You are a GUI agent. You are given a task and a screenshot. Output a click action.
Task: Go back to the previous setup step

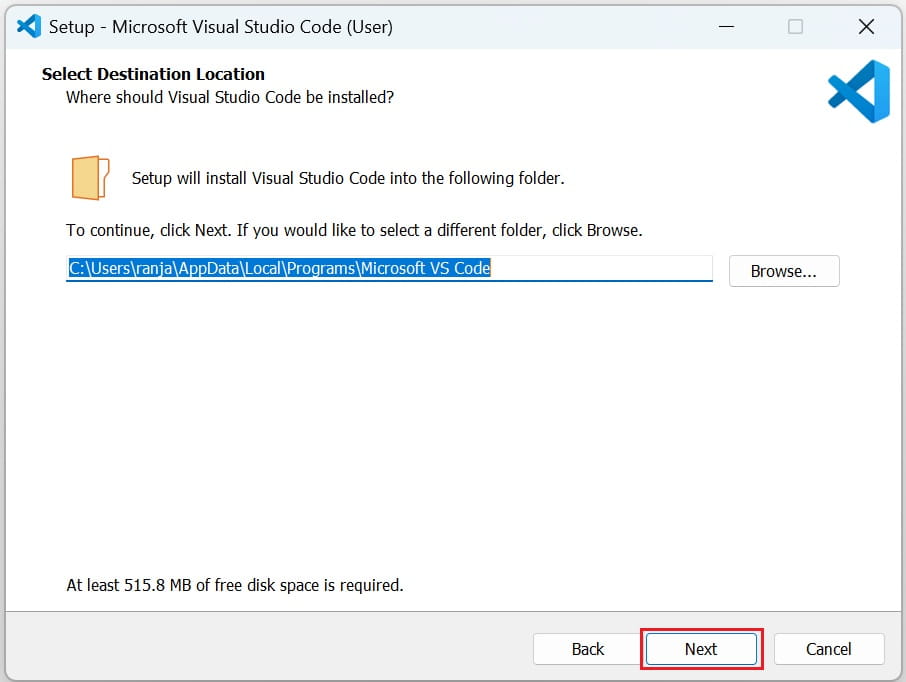point(586,649)
